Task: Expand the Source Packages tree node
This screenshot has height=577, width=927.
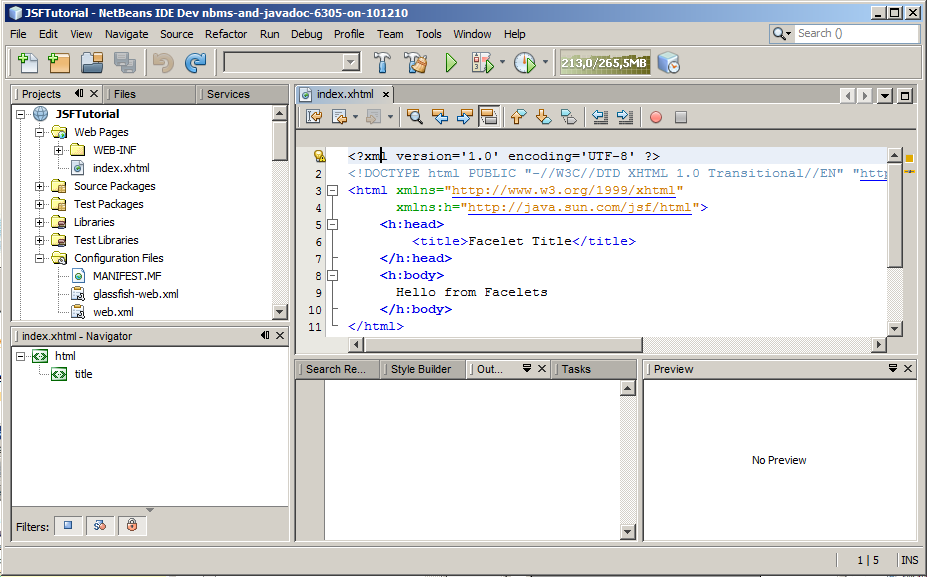Action: [40, 186]
